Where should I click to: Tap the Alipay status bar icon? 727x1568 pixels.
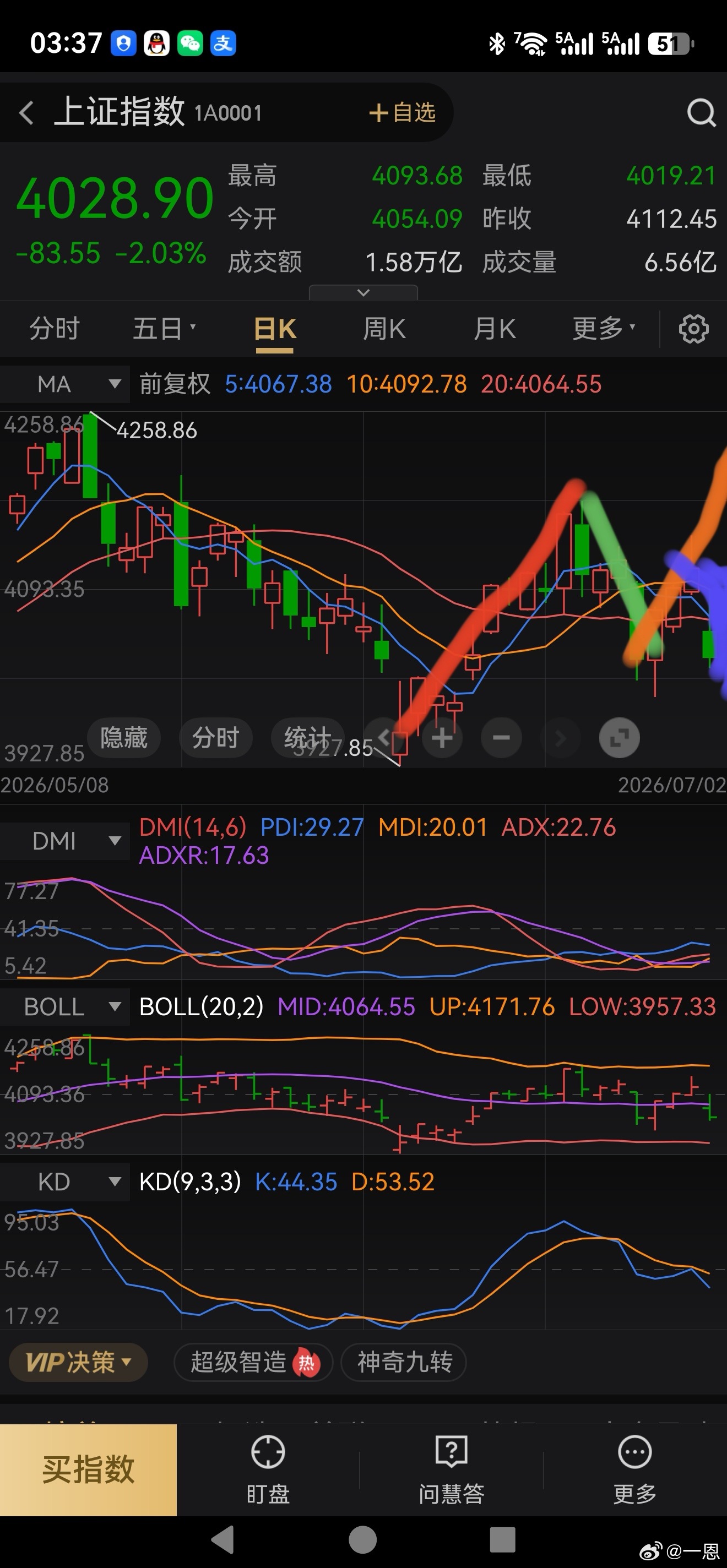click(223, 43)
